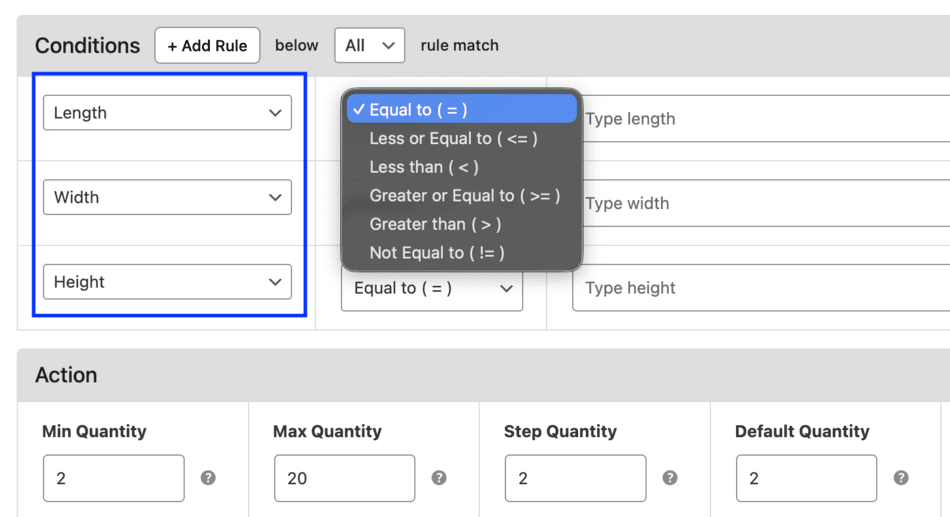Image resolution: width=950 pixels, height=517 pixels.
Task: Click the Default Quantity input box
Action: click(x=806, y=478)
